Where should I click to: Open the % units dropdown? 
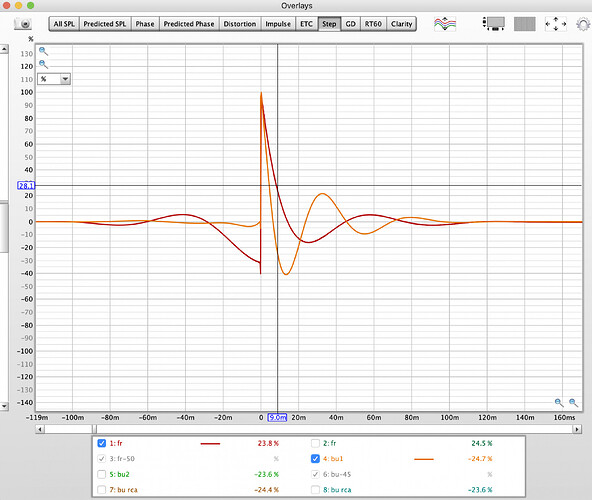54,79
